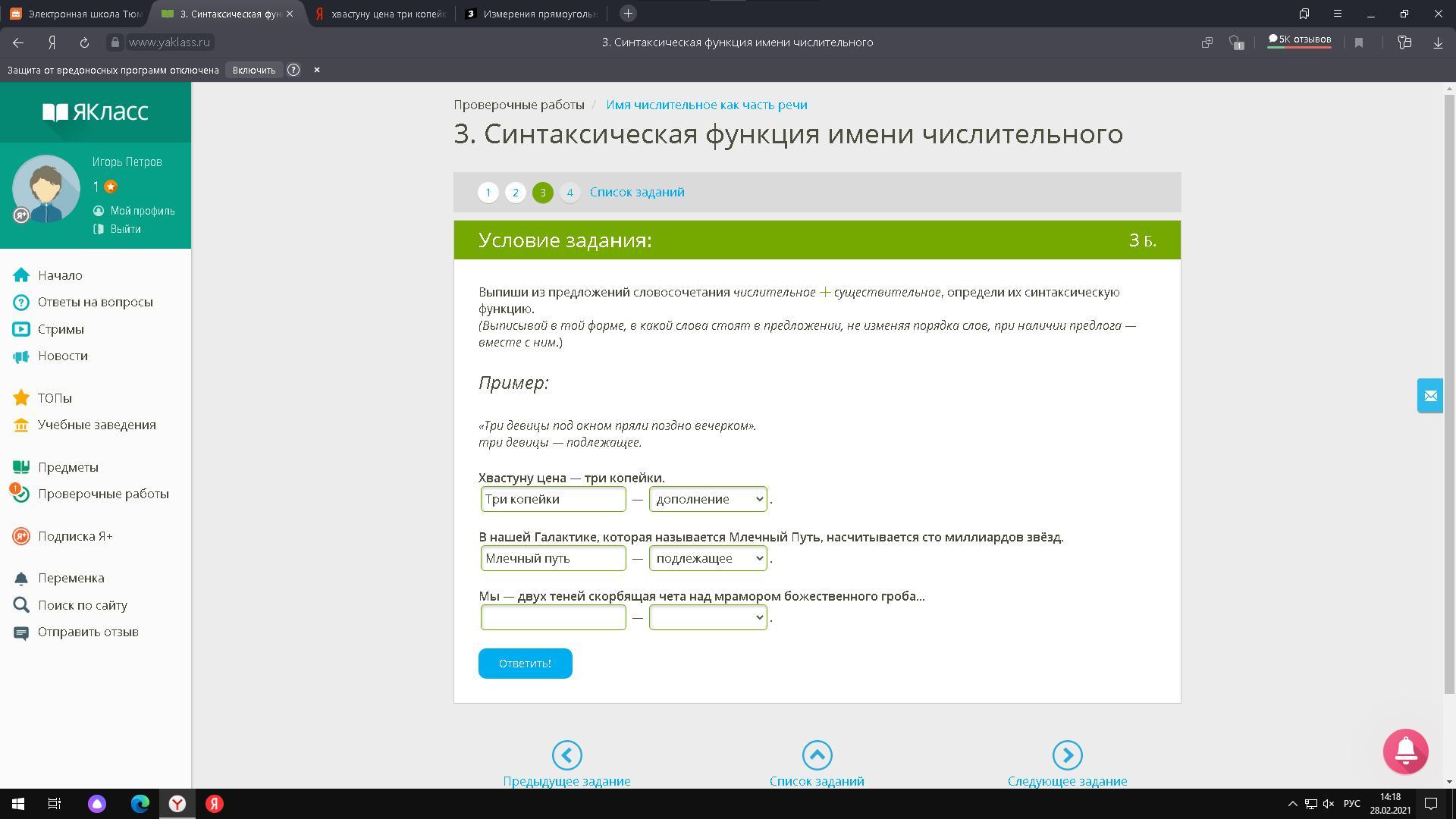Click the ЯКласс logo
The height and width of the screenshot is (819, 1456).
(x=96, y=112)
